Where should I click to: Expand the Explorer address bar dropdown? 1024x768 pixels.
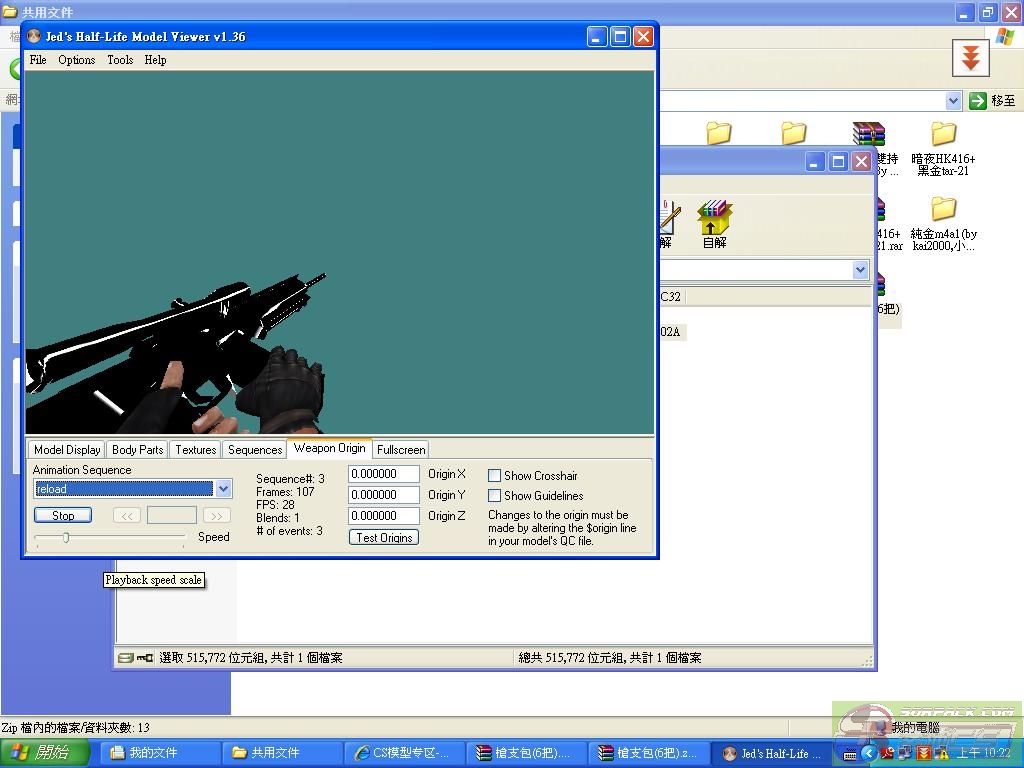[953, 101]
